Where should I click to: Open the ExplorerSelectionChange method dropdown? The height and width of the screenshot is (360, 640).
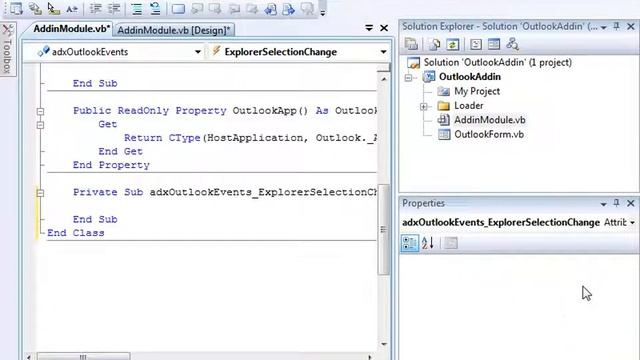pyautogui.click(x=383, y=52)
